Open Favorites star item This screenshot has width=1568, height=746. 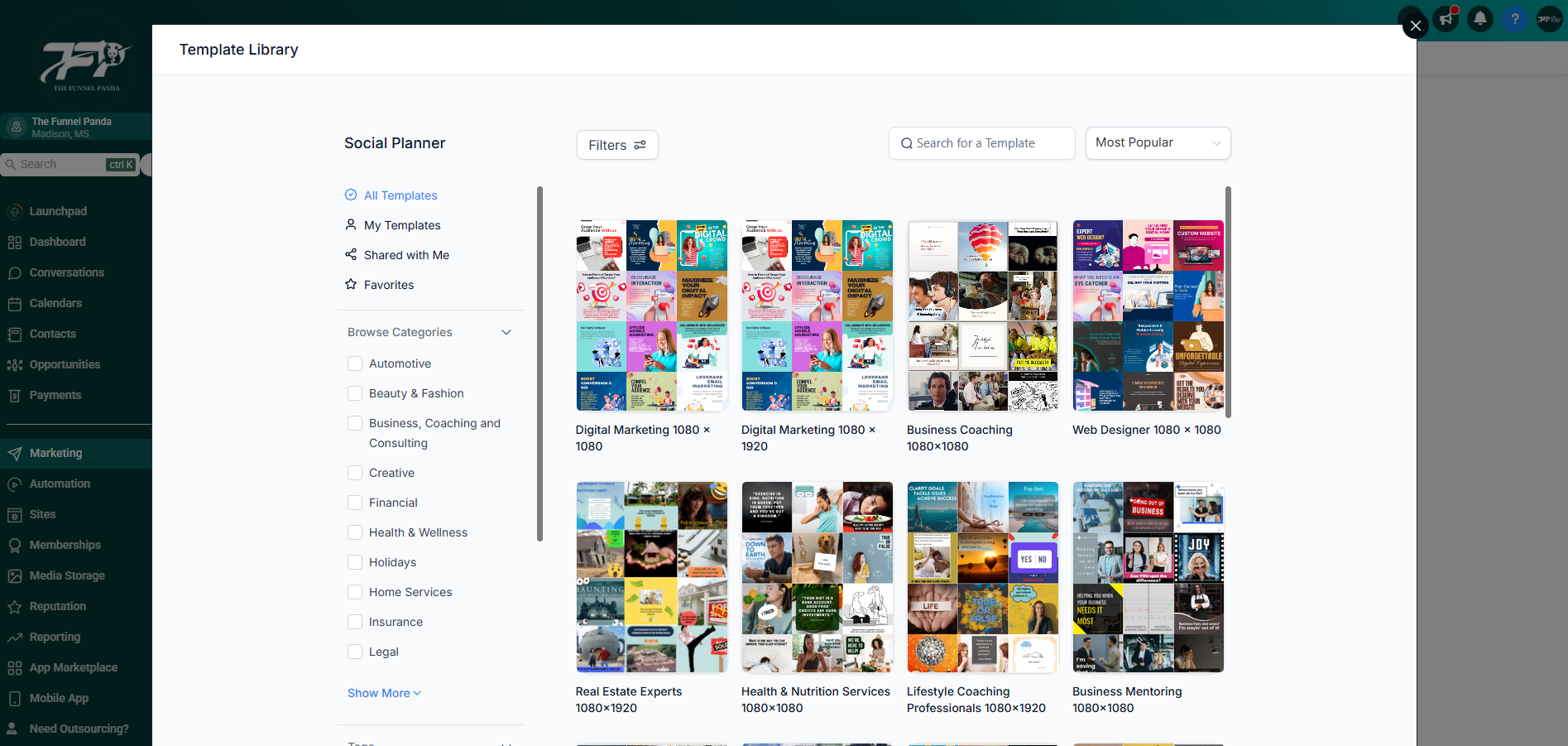388,285
